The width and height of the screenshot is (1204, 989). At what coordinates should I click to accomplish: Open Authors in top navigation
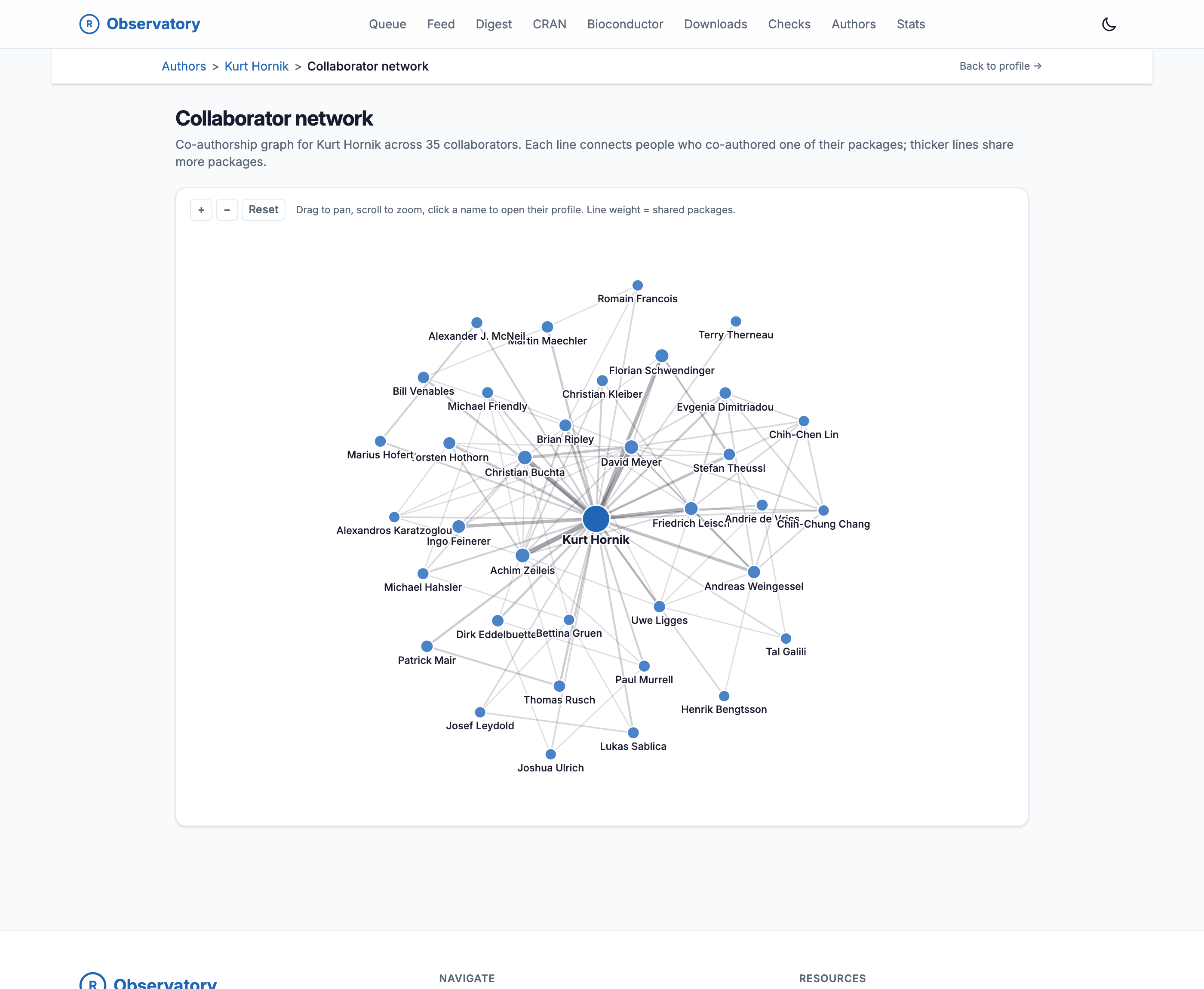(x=853, y=24)
